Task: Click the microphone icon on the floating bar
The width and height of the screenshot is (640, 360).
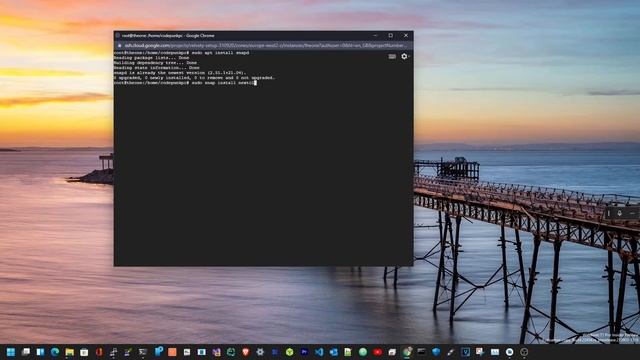Action: [619, 213]
